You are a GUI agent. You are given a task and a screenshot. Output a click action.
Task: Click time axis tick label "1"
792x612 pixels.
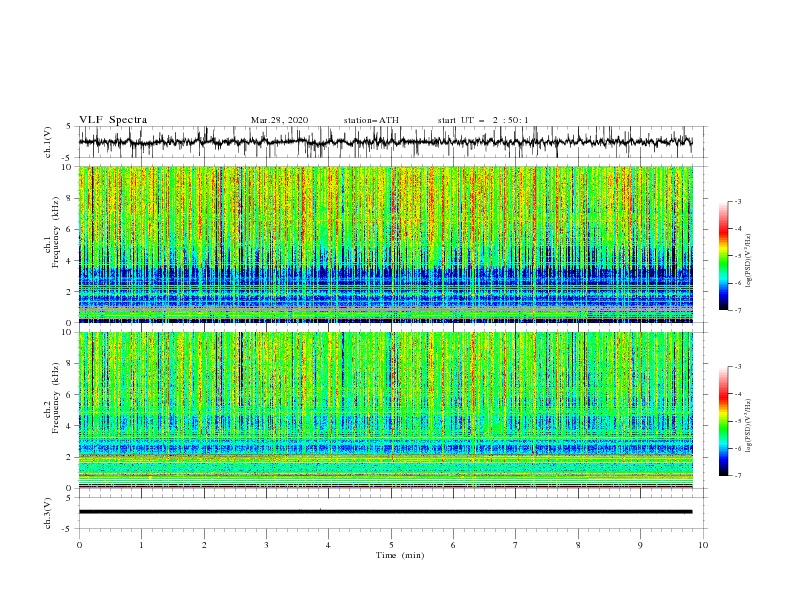141,545
